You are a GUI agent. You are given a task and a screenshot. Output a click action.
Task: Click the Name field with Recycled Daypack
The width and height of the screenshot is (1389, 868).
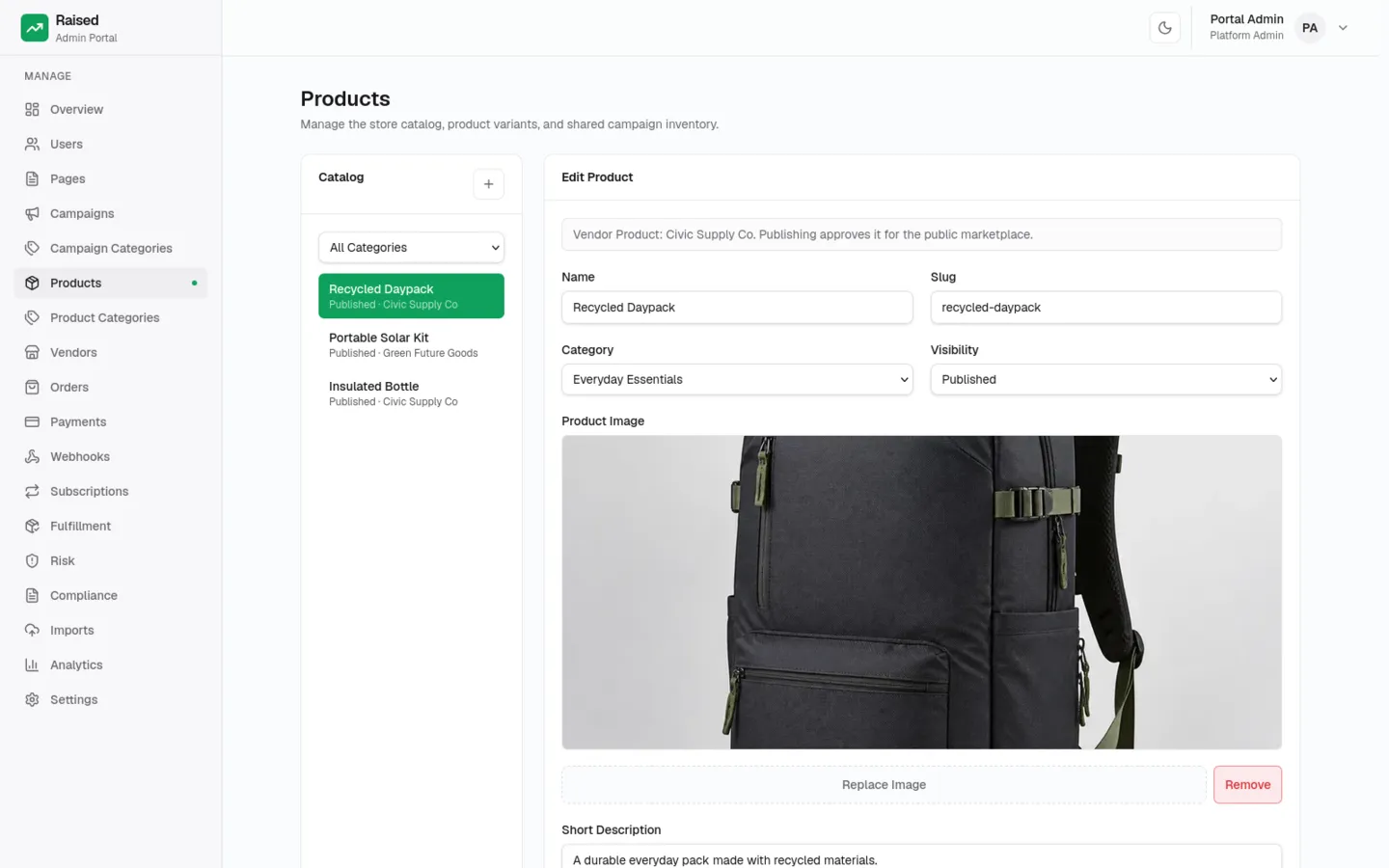coord(737,308)
